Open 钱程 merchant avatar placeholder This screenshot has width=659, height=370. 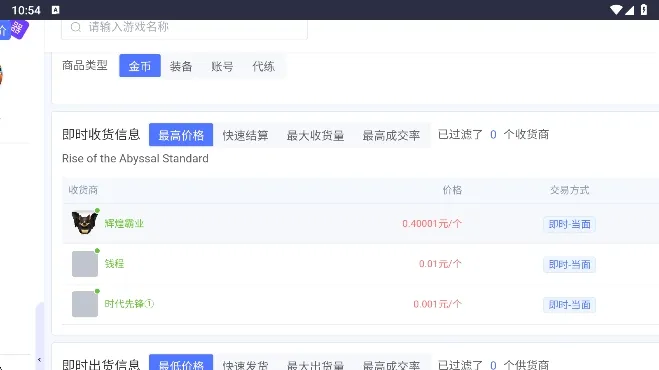84,264
